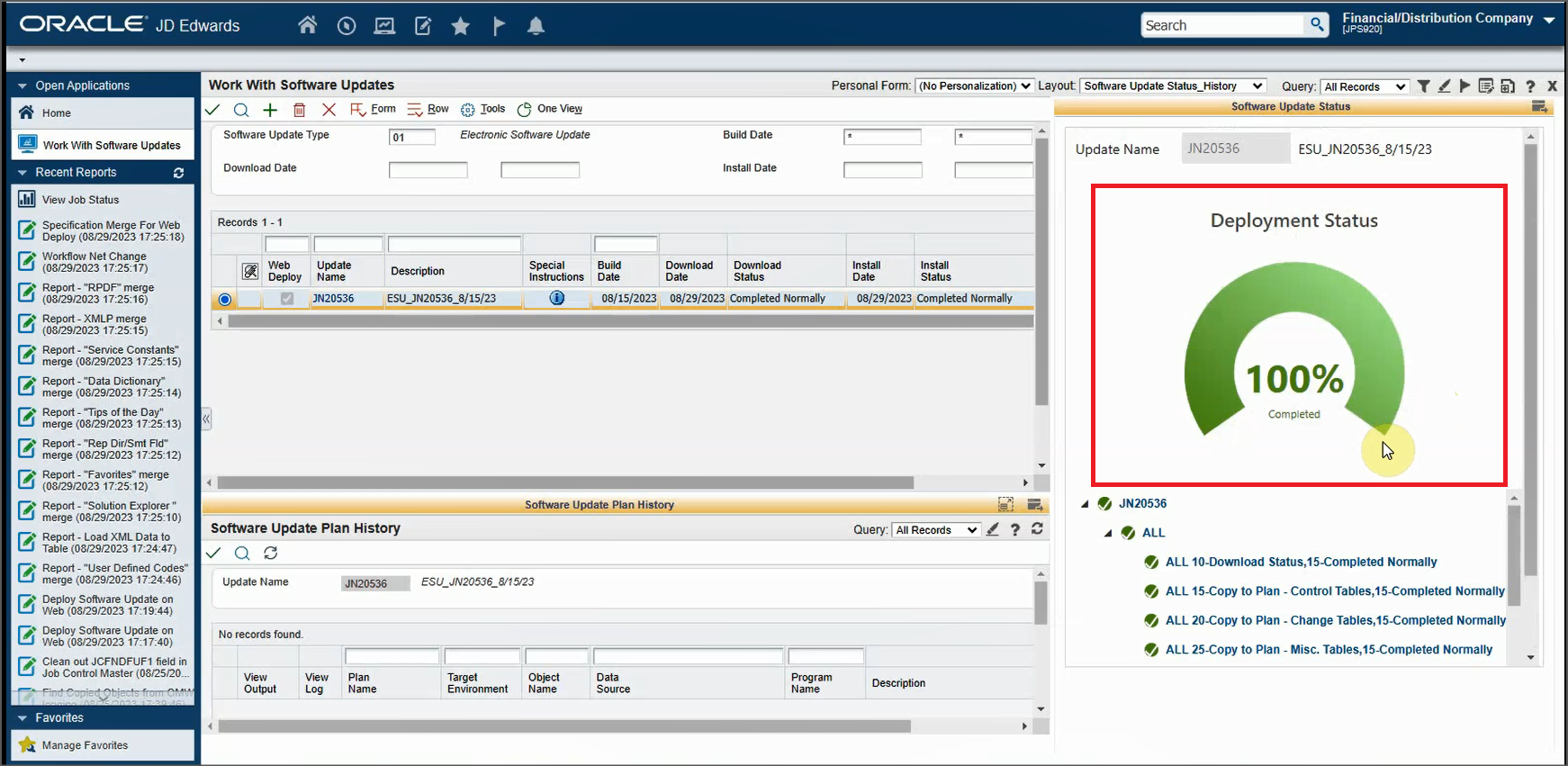The height and width of the screenshot is (766, 1568).
Task: Click the first Download Date input field
Action: tap(428, 170)
